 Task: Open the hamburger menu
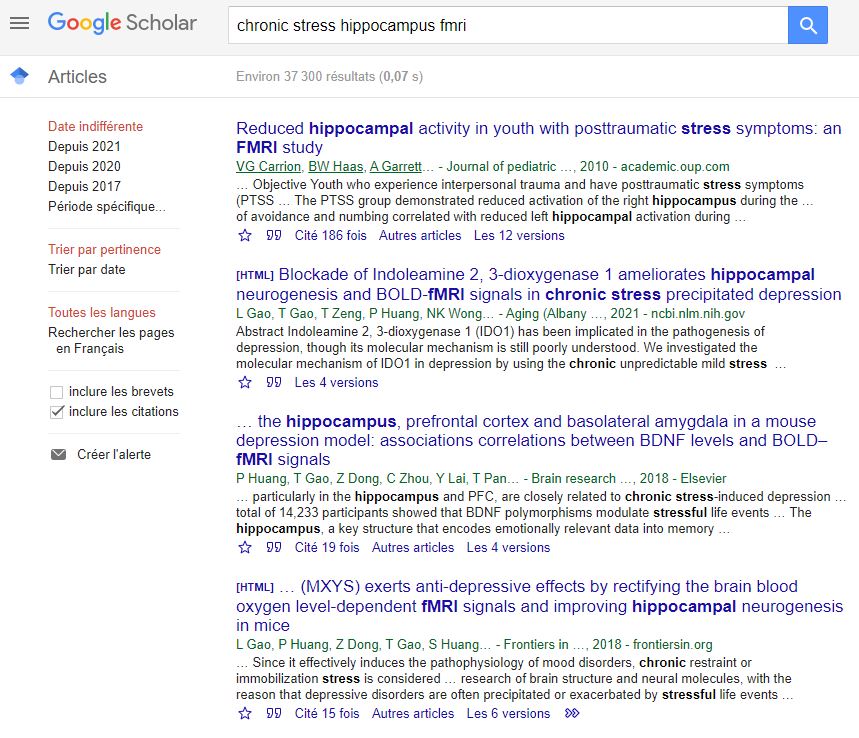(x=19, y=23)
